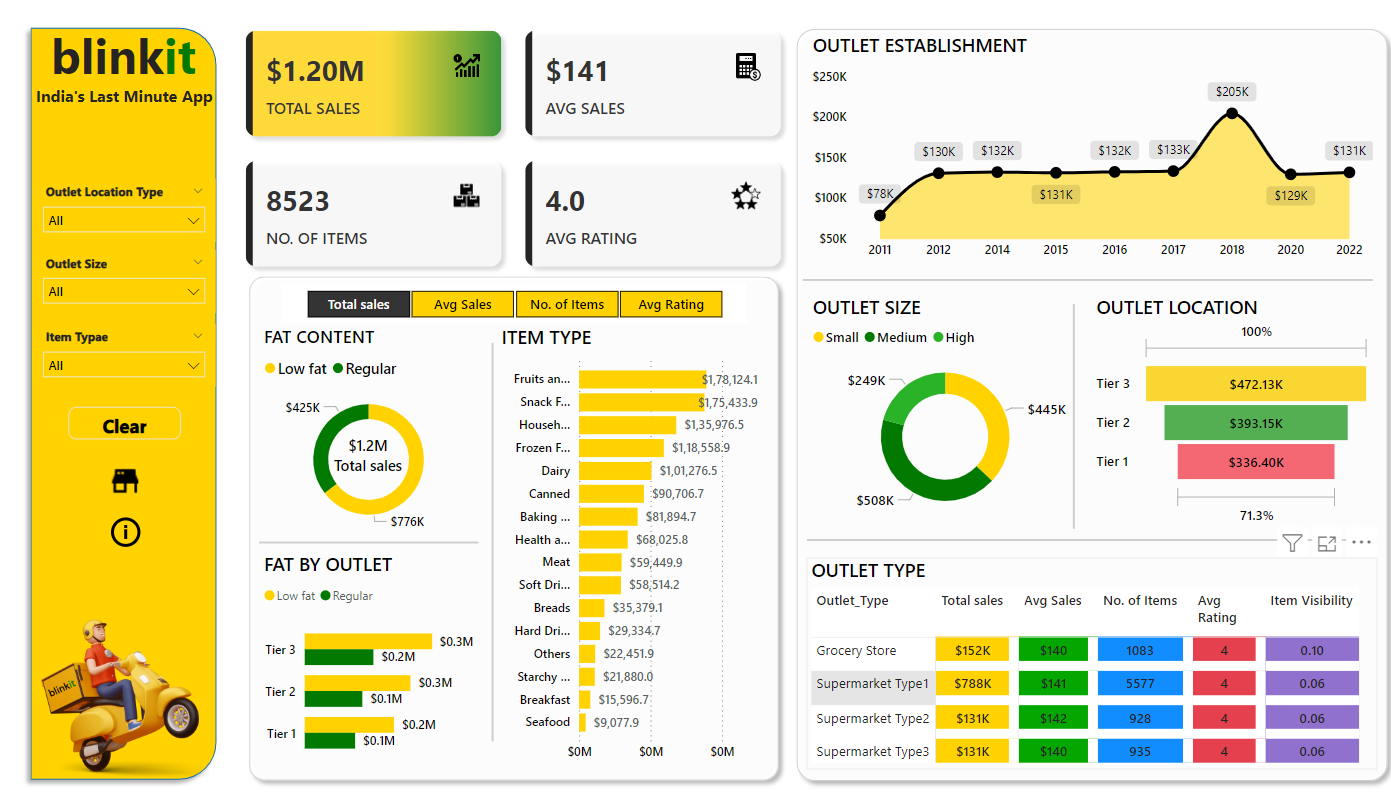This screenshot has height=795, width=1391.
Task: Toggle Medium legend in Outlet Size
Action: point(896,338)
